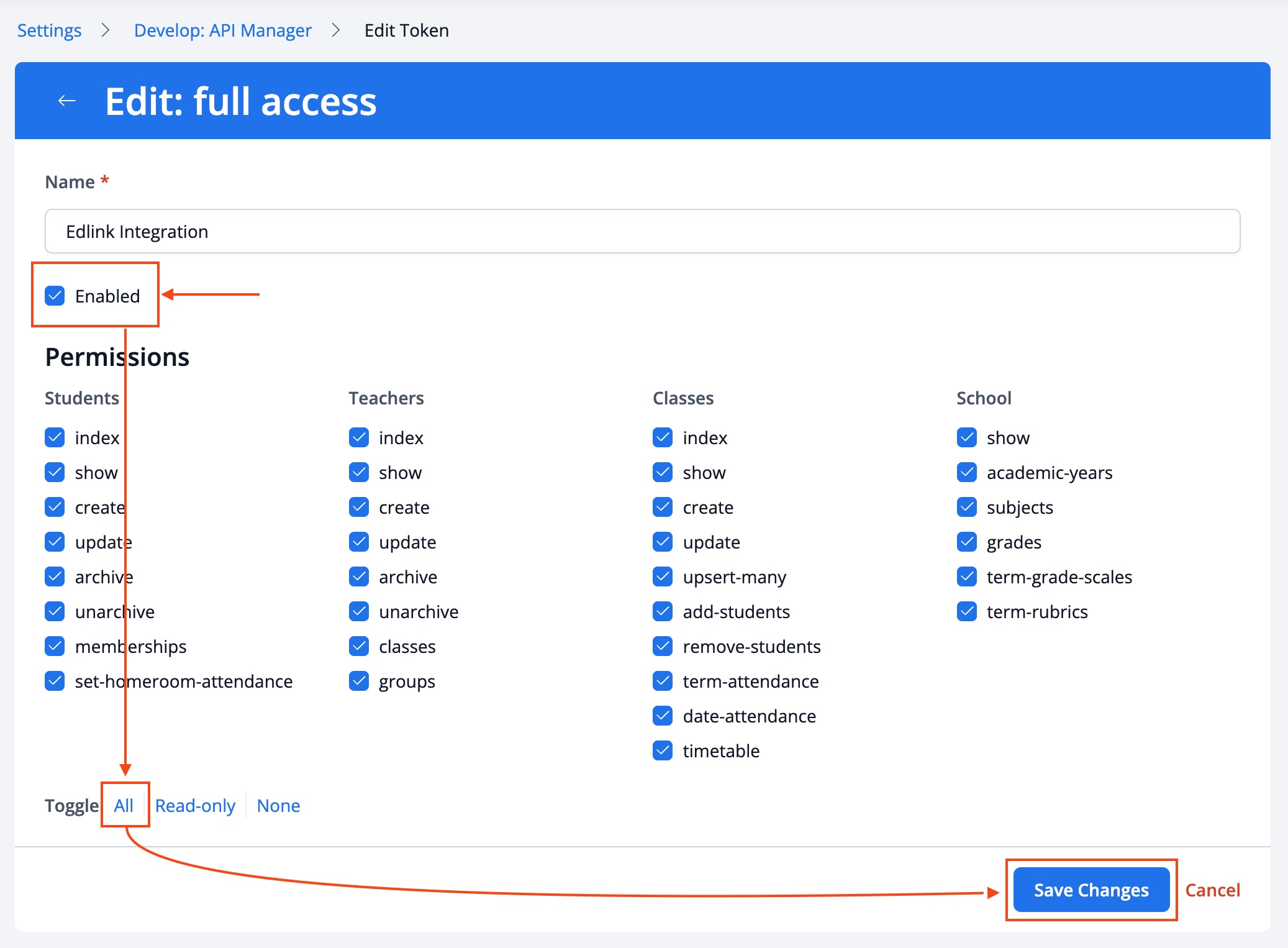Uncheck Teachers archive permission

[359, 577]
